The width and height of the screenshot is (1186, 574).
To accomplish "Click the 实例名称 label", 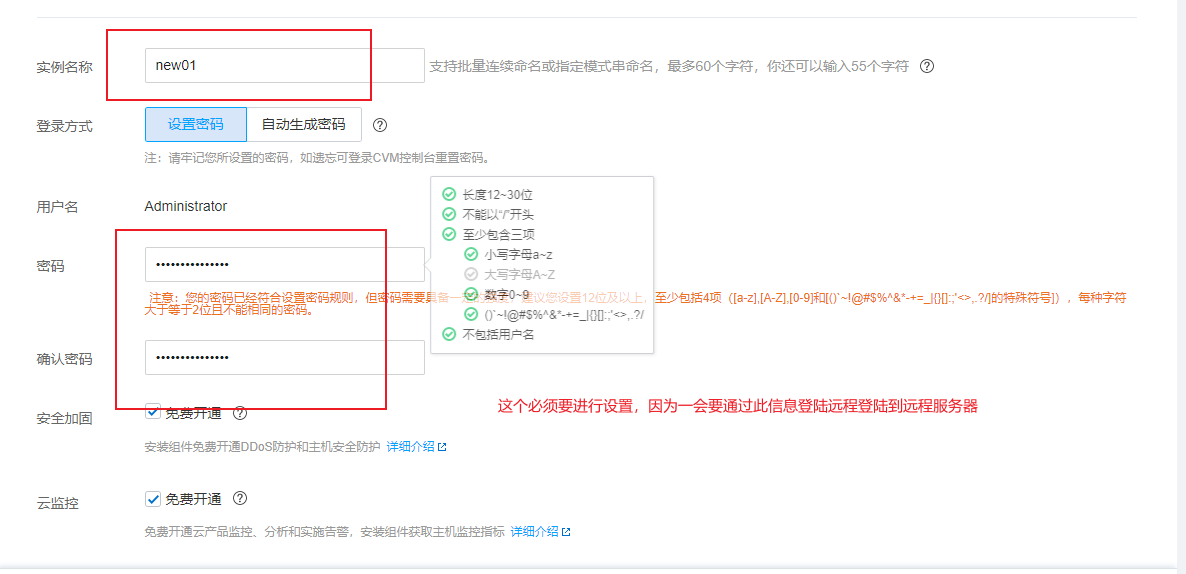I will [x=64, y=67].
